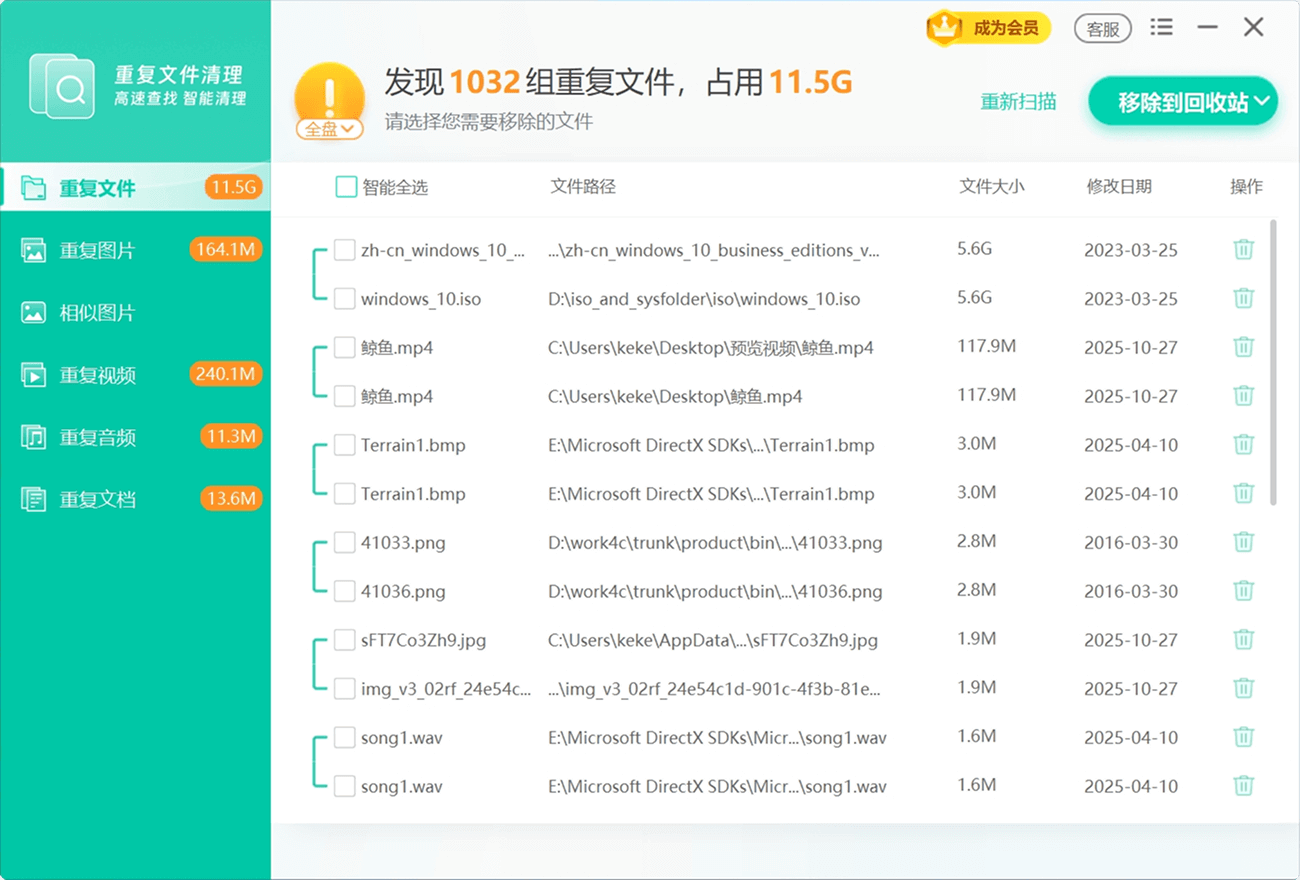Click trash icon for windows_10.iso row

click(x=1243, y=298)
